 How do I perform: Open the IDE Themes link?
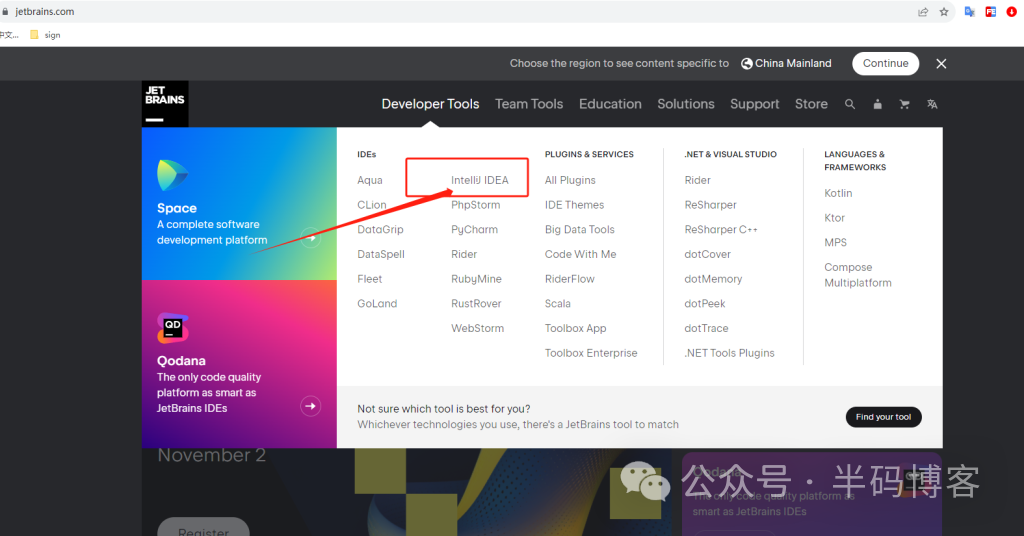(x=574, y=205)
